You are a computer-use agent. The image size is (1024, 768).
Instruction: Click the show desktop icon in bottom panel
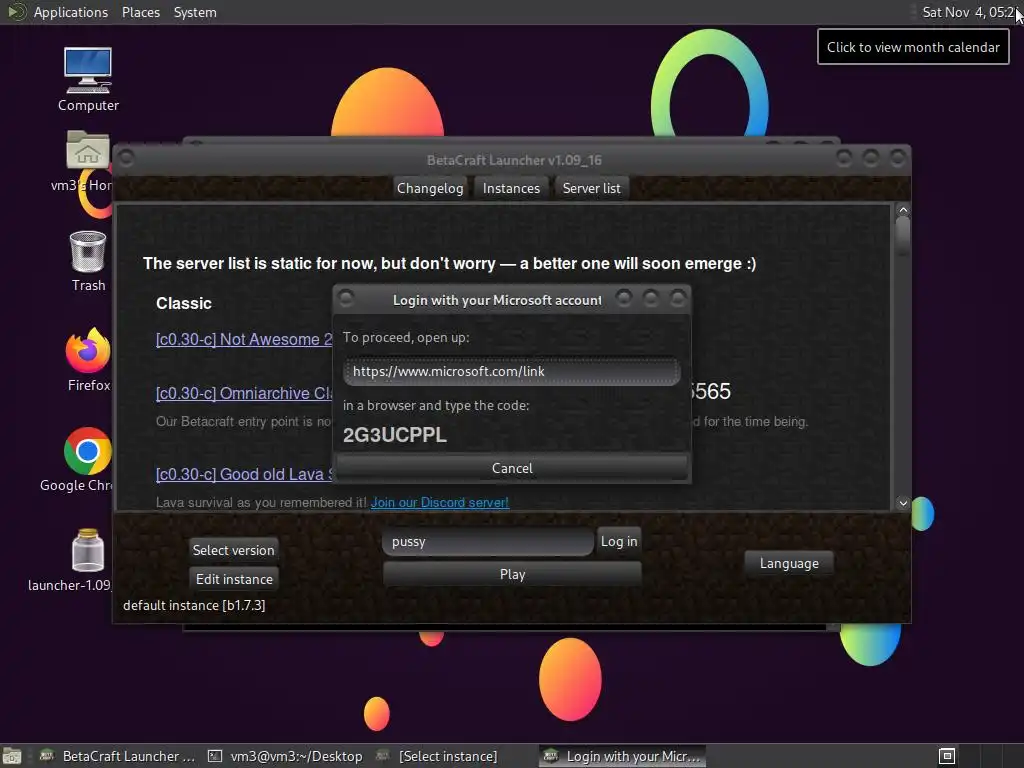pyautogui.click(x=12, y=756)
